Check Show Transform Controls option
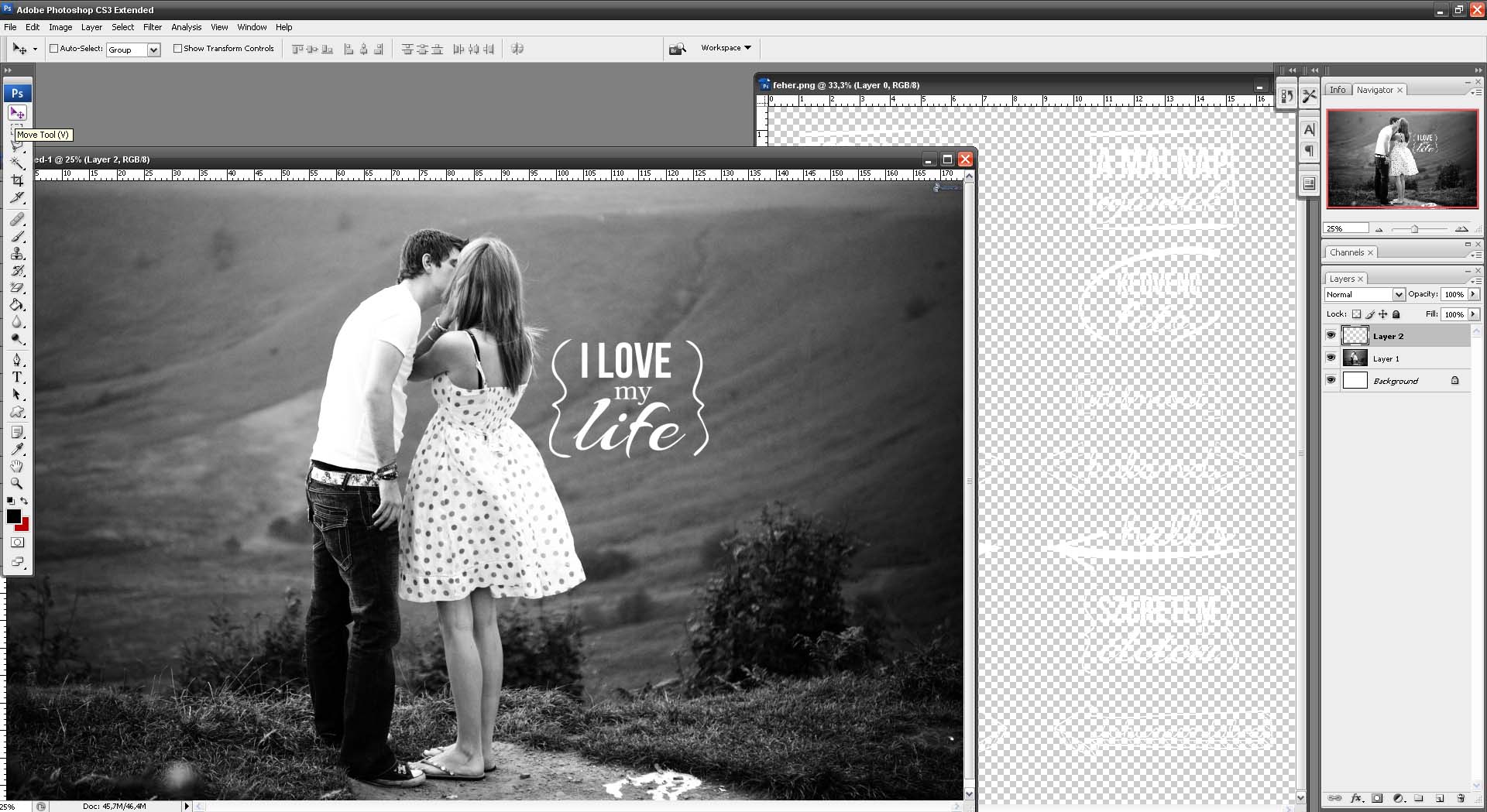1487x812 pixels. click(x=177, y=48)
